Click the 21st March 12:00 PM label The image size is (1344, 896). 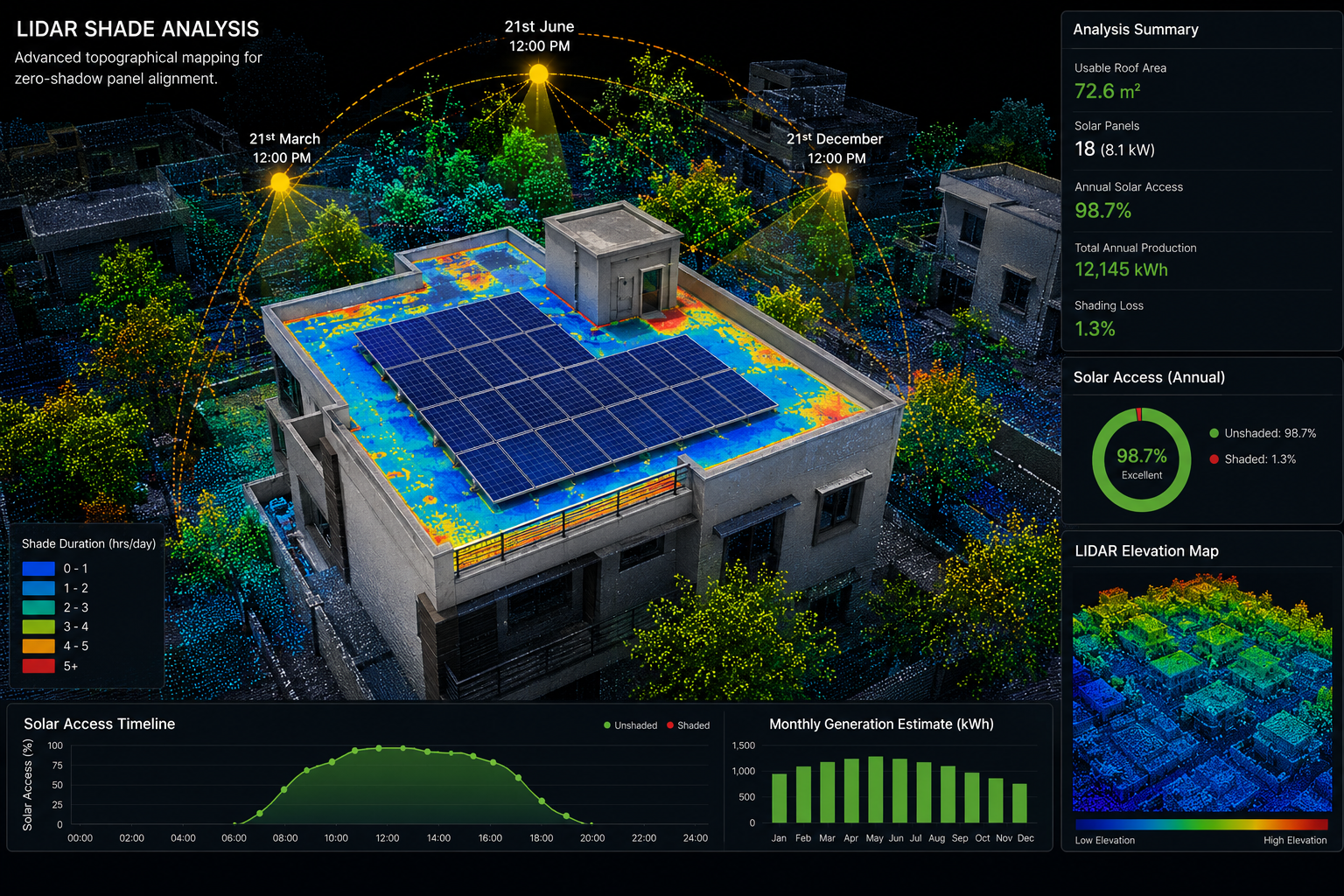coord(283,148)
